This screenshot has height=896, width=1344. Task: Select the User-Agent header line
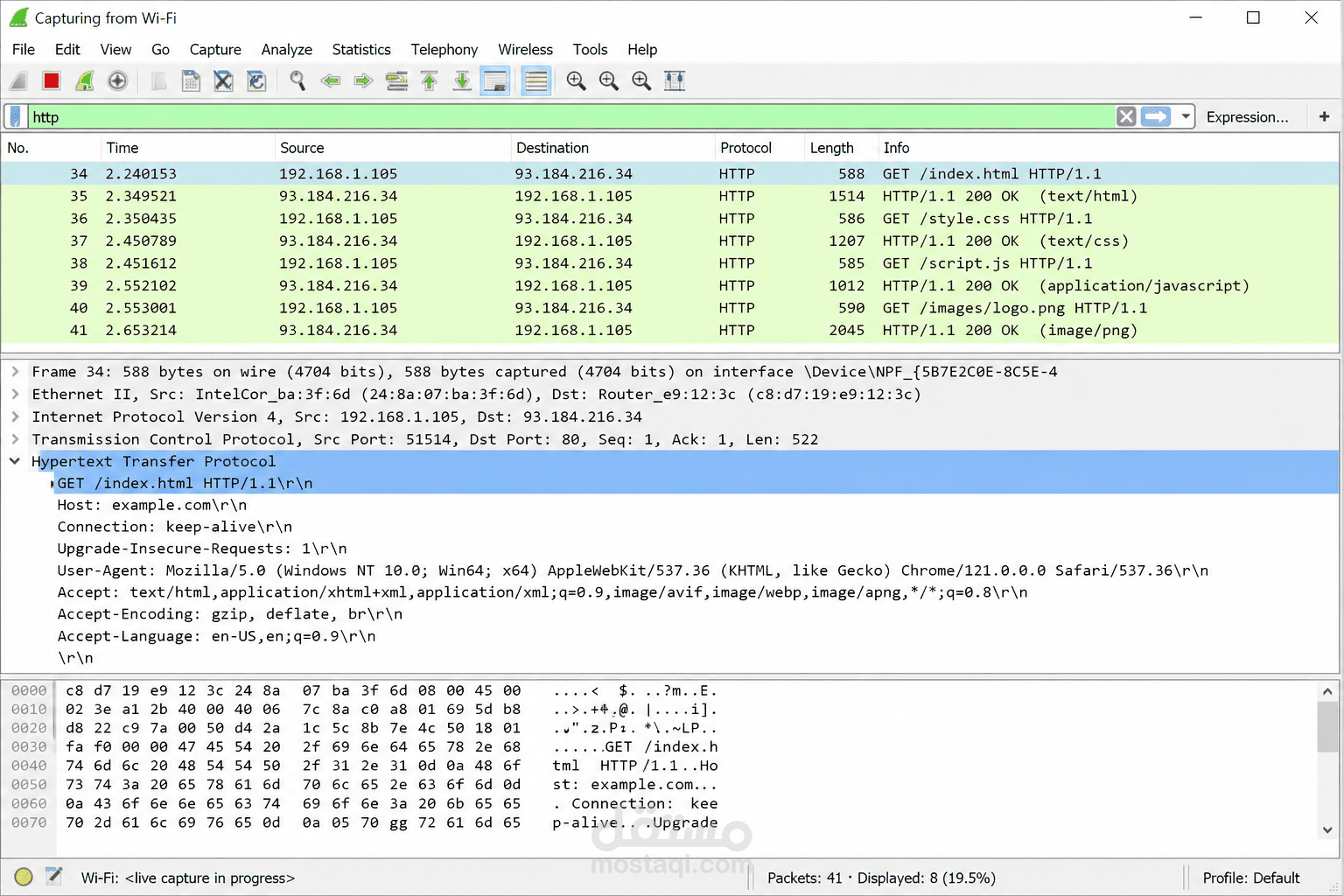coord(633,570)
